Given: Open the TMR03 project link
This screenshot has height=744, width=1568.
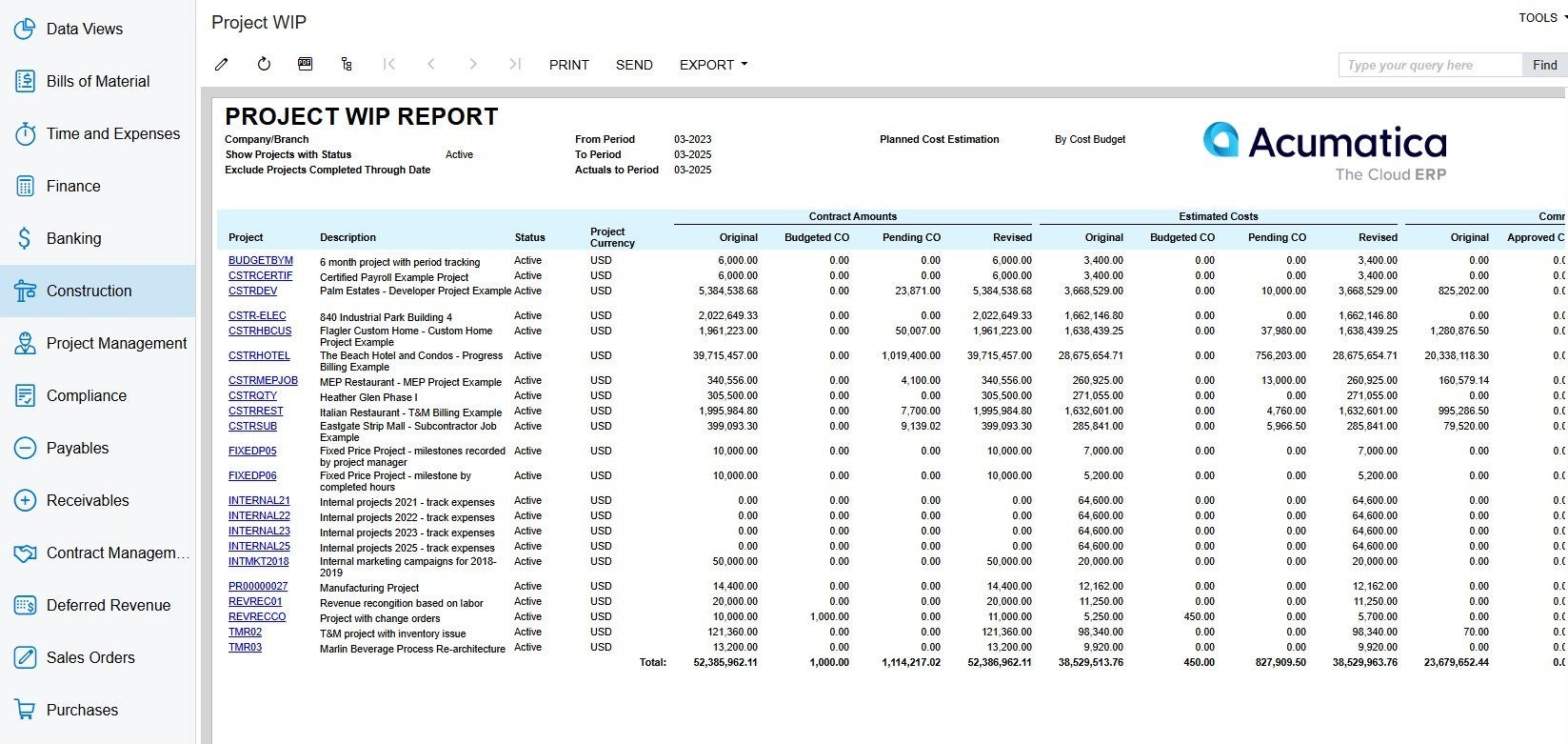Looking at the screenshot, I should click(245, 647).
